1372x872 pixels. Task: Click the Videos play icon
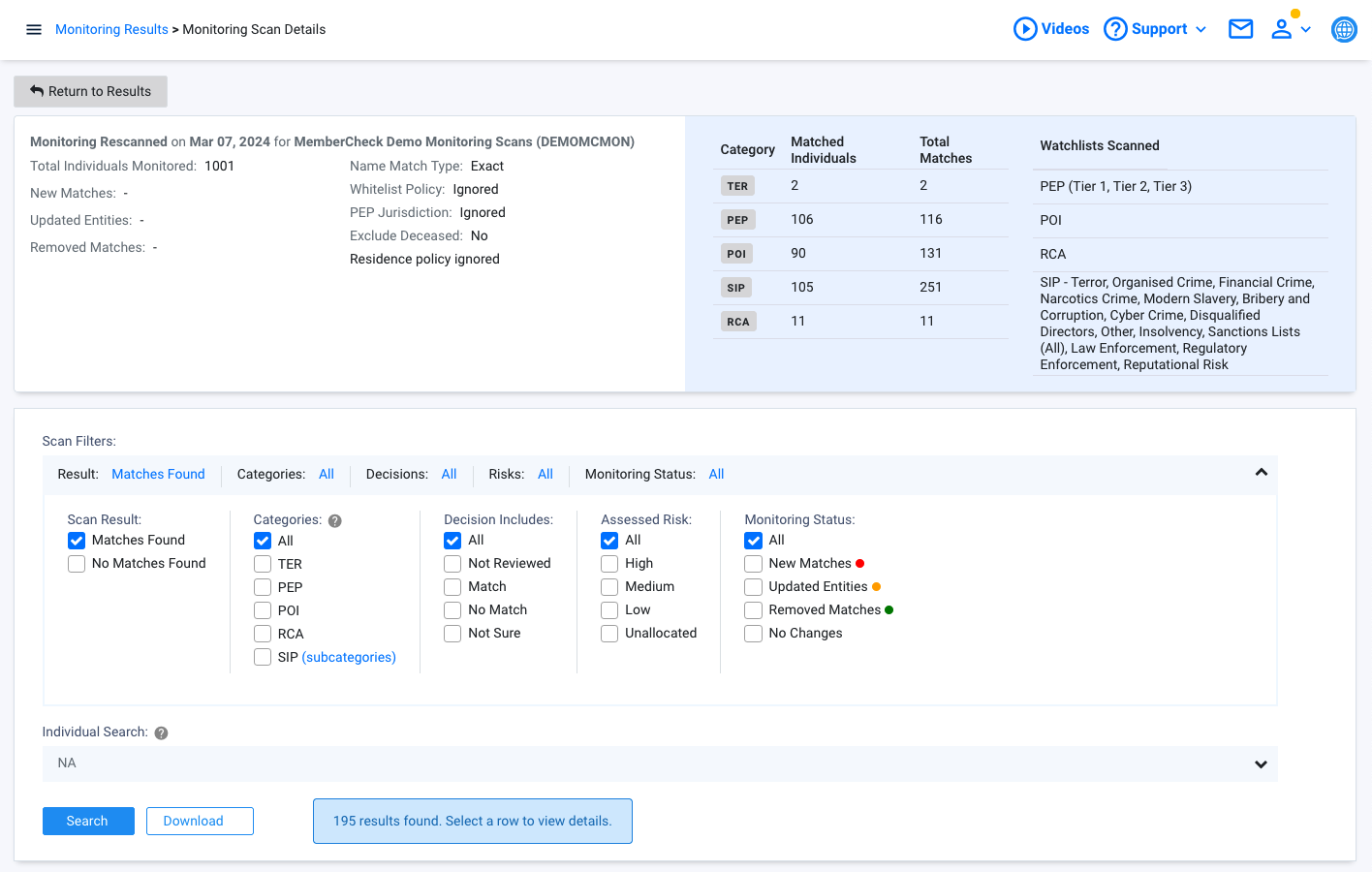pos(1025,29)
